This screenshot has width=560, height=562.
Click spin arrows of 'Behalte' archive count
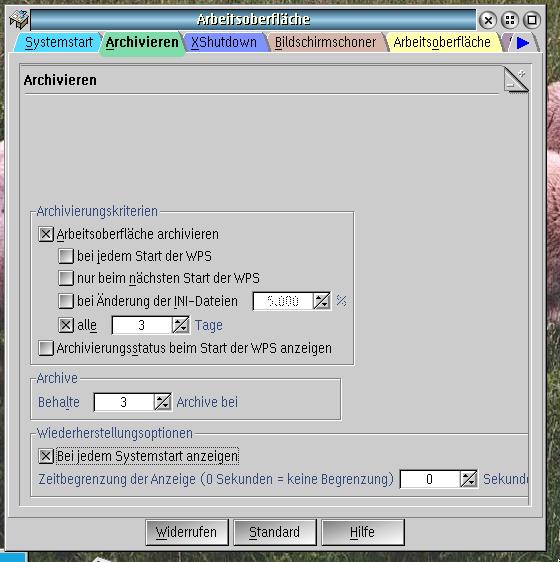(162, 402)
